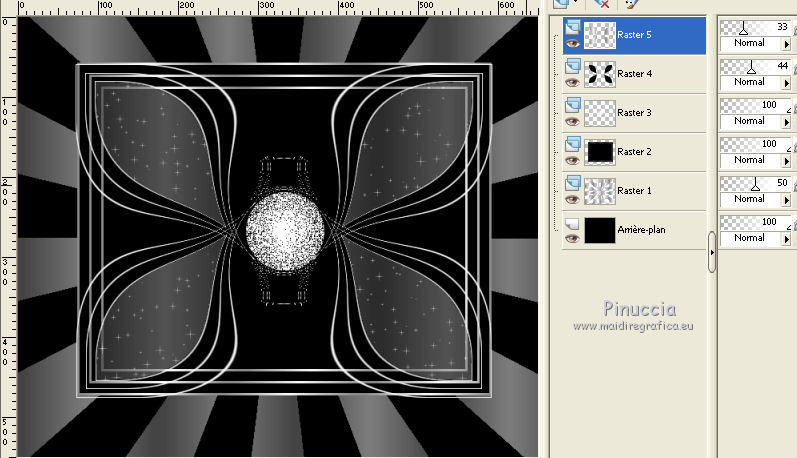Screen dimensions: 797x458
Task: Open blend mode dropdown arrow for Raster 2
Action: [786, 161]
